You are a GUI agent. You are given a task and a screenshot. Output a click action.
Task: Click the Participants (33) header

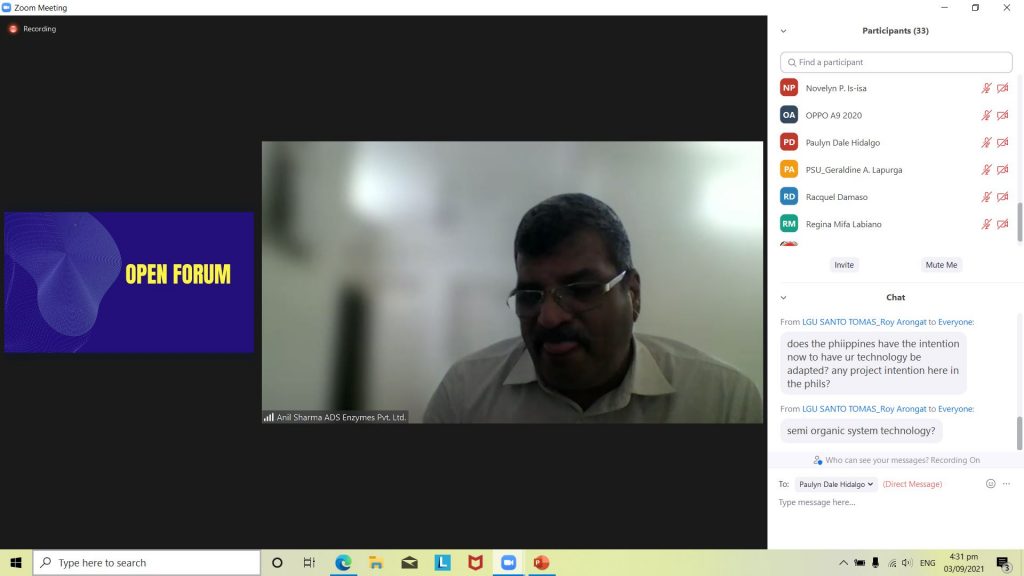895,31
